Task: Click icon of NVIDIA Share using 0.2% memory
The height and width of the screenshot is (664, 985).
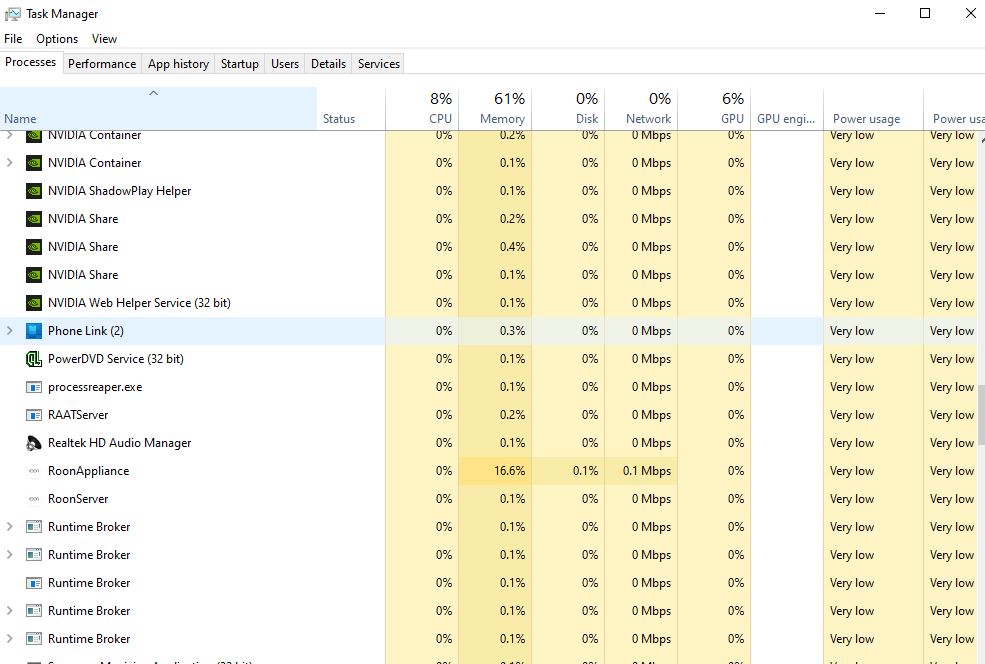Action: (34, 219)
